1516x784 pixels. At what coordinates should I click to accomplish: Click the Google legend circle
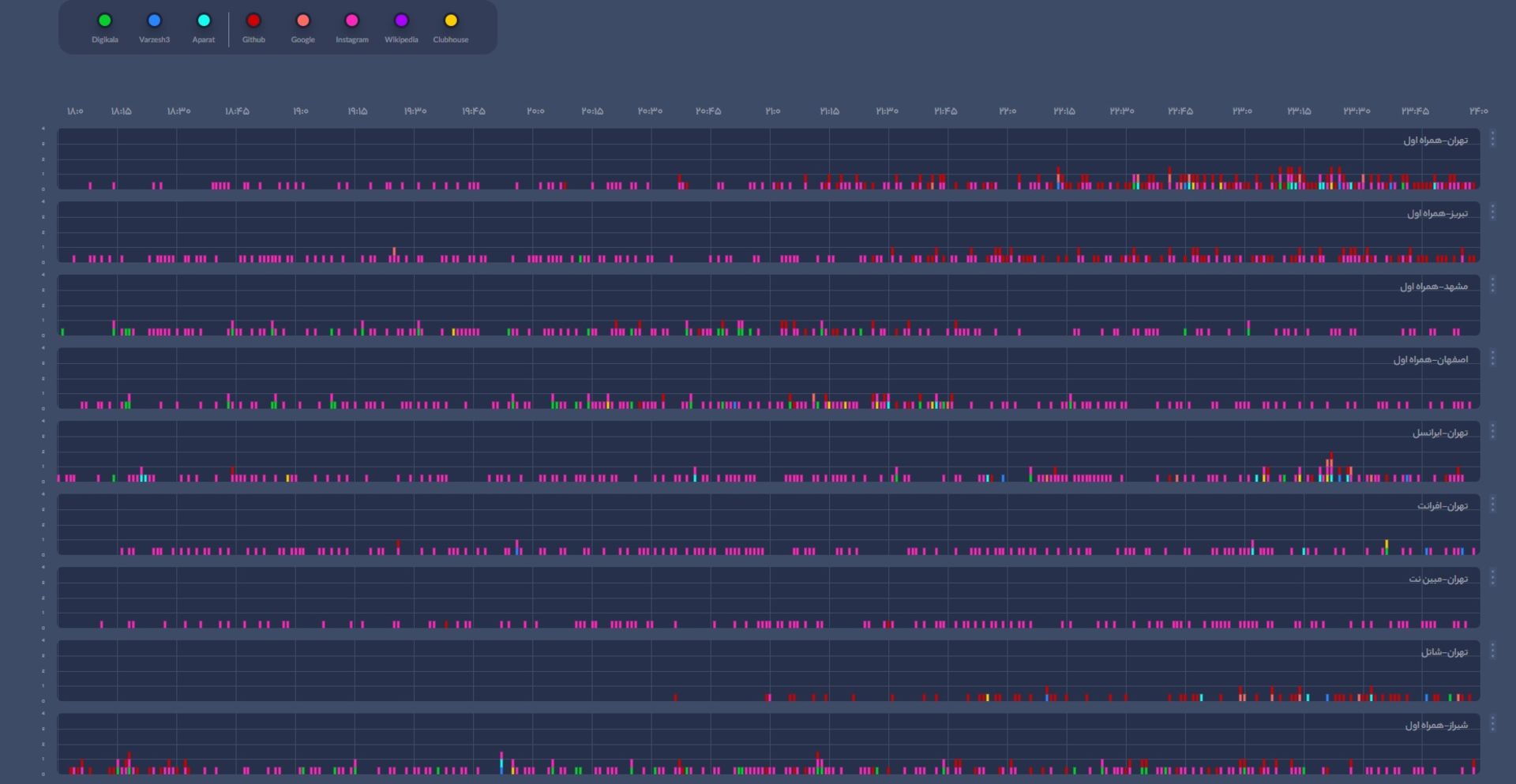[302, 21]
